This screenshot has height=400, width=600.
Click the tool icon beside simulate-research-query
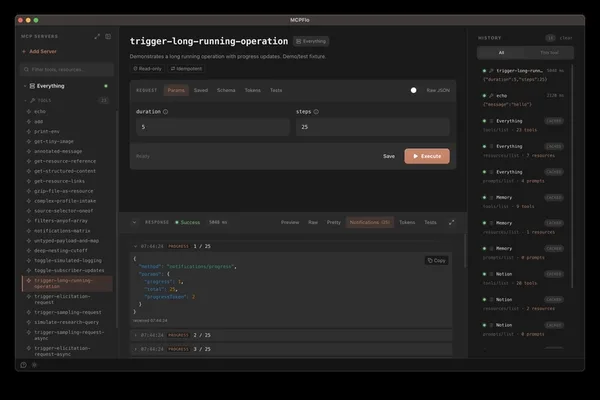pos(29,322)
